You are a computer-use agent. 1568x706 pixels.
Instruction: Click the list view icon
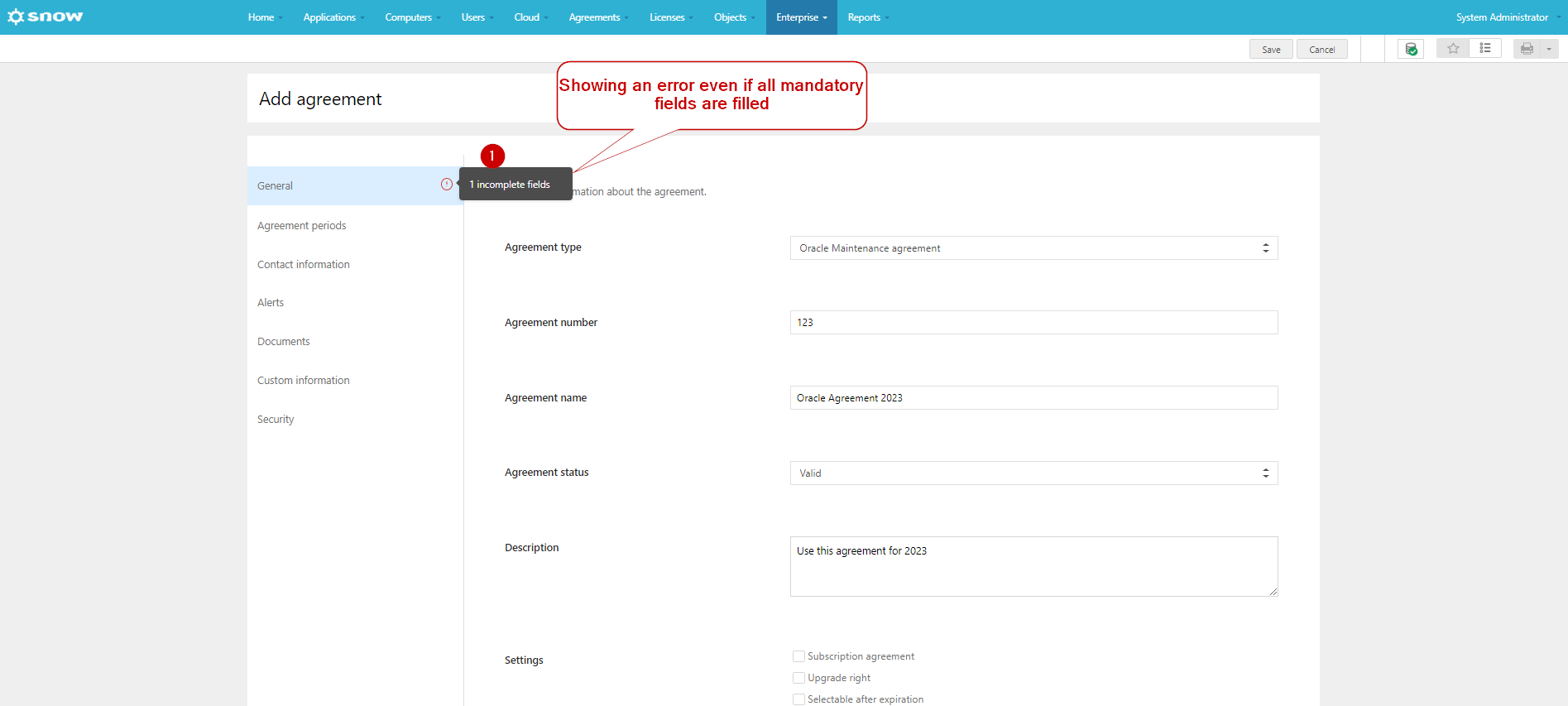[1485, 49]
